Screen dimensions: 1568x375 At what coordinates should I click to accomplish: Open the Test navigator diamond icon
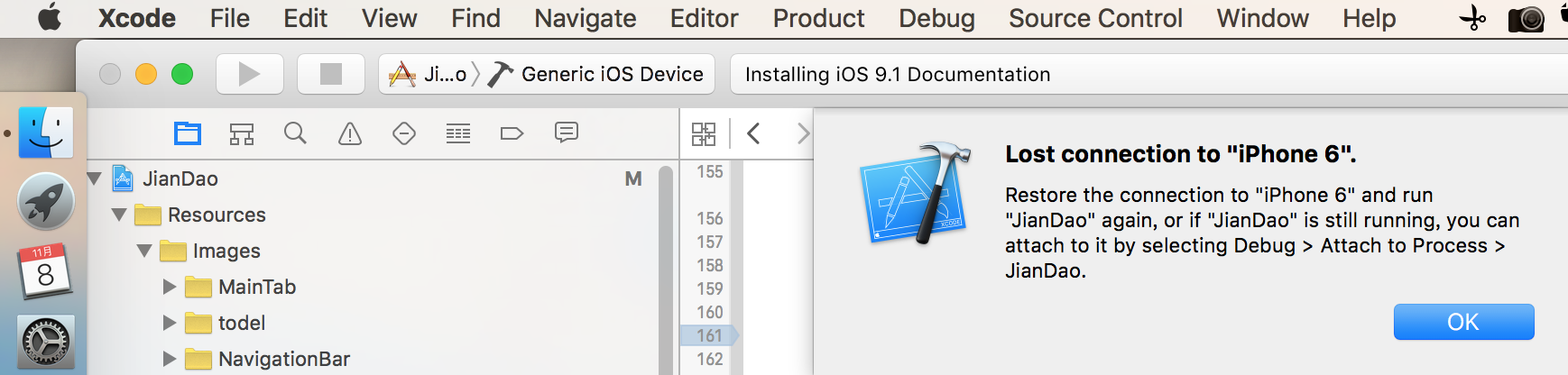pos(404,133)
